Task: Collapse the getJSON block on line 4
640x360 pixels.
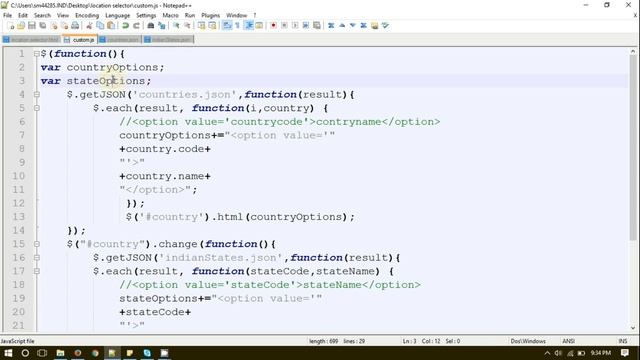Action: [x=37, y=95]
